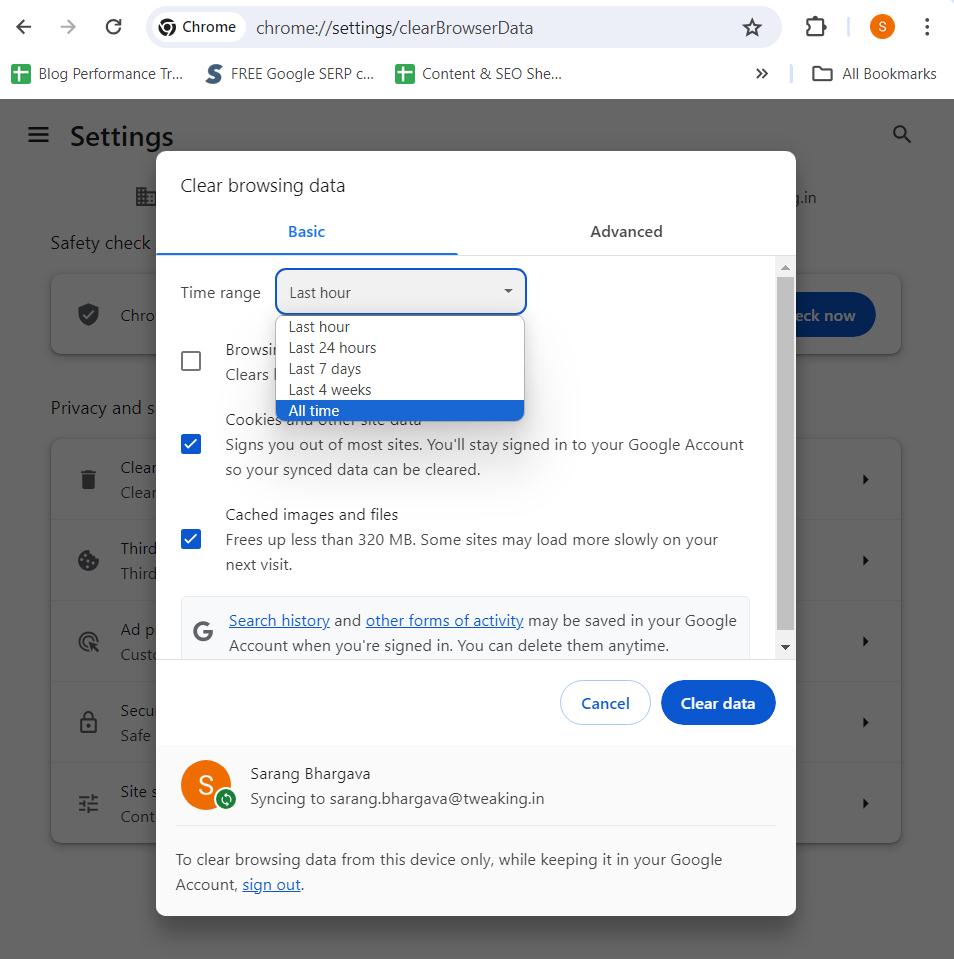954x959 pixels.
Task: Click the browser reload icon
Action: pyautogui.click(x=114, y=27)
